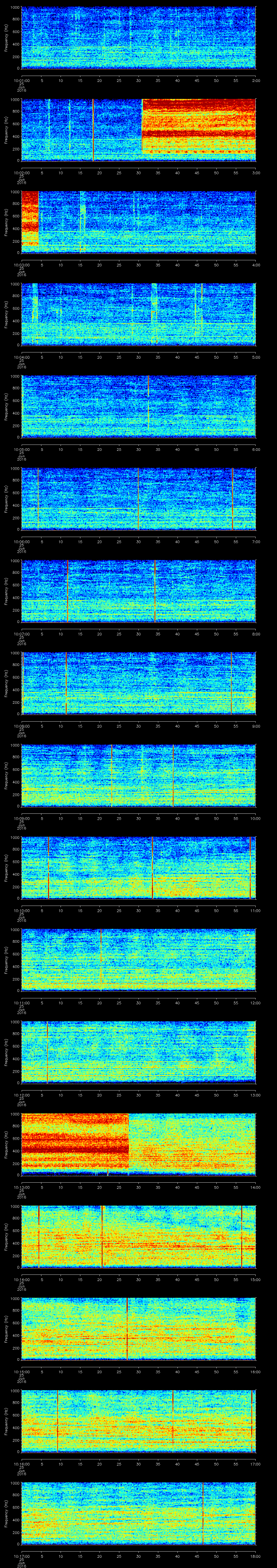
Task: Select the 6:00 end time label
Action: (256, 449)
